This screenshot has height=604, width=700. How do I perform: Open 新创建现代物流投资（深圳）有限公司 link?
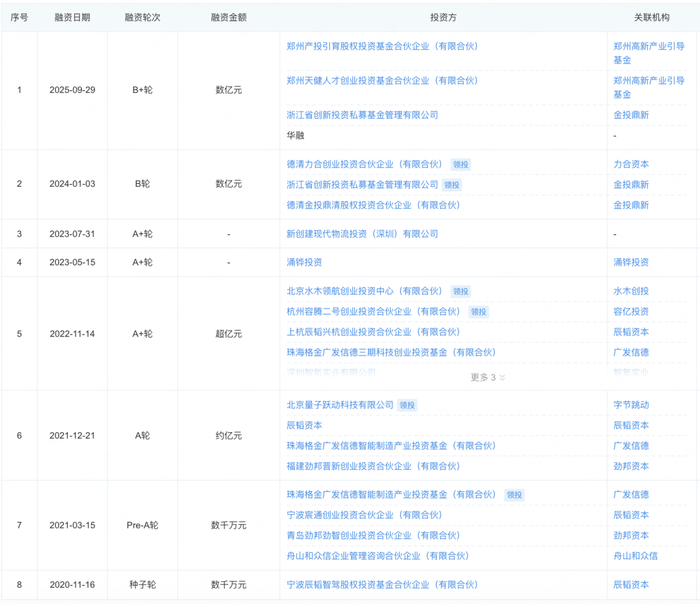click(362, 233)
